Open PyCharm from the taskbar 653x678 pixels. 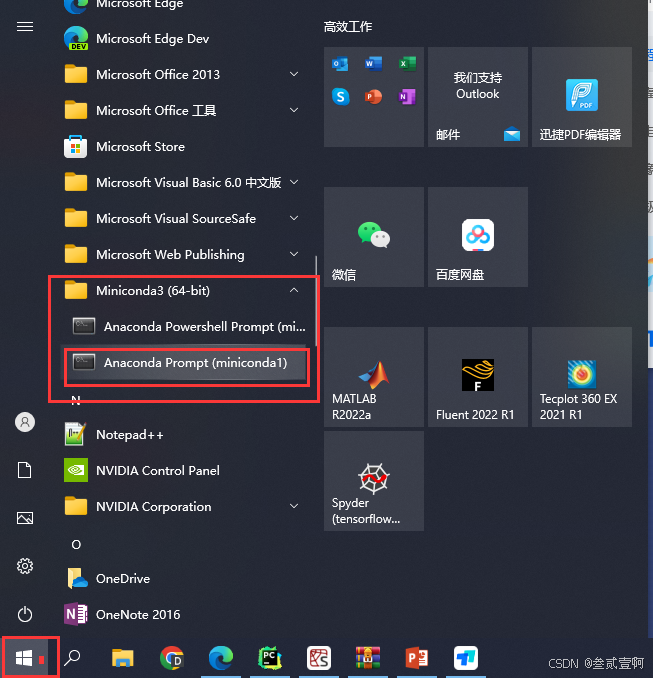coord(270,658)
